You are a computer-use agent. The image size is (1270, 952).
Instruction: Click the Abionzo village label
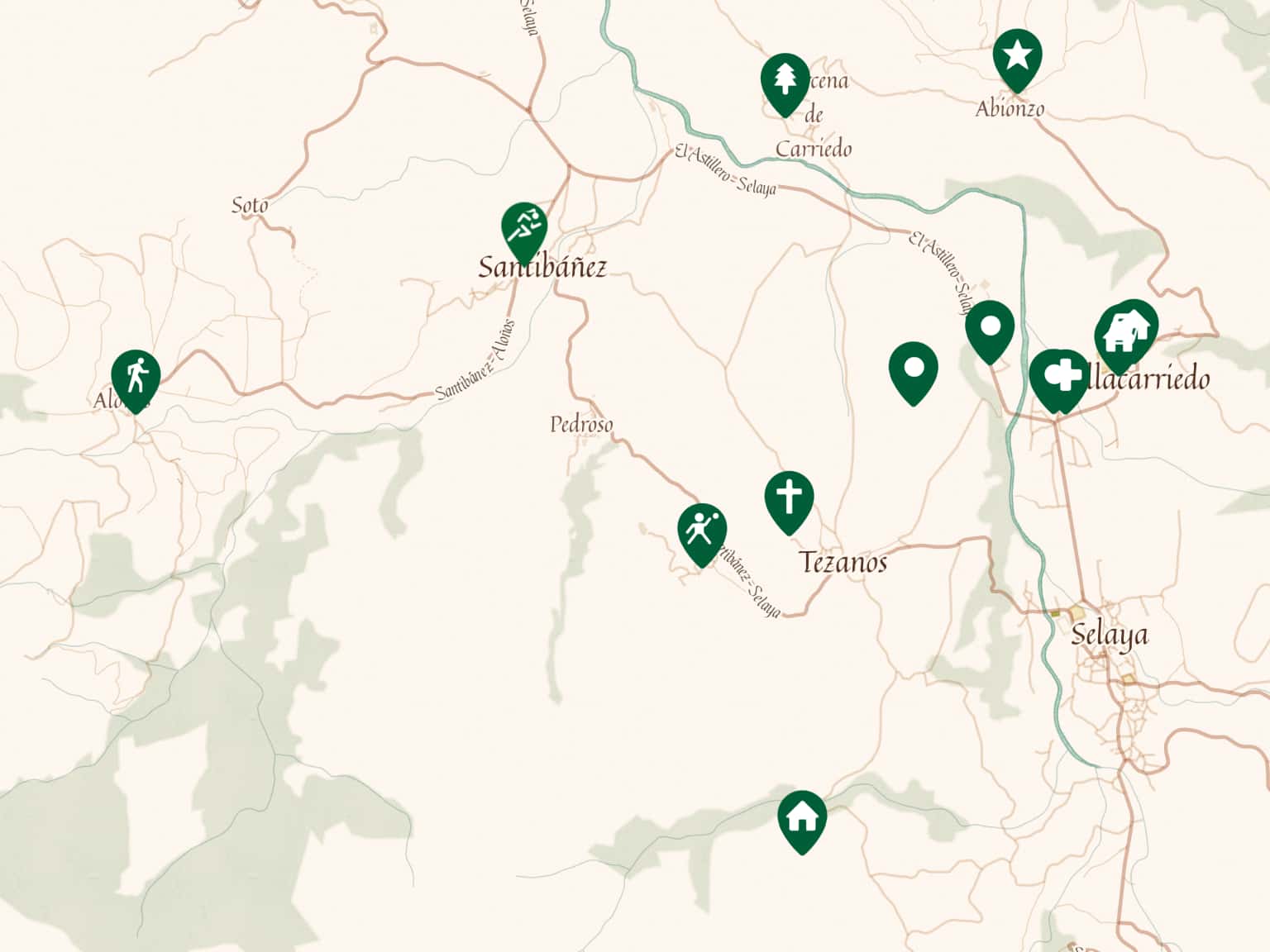(1010, 108)
